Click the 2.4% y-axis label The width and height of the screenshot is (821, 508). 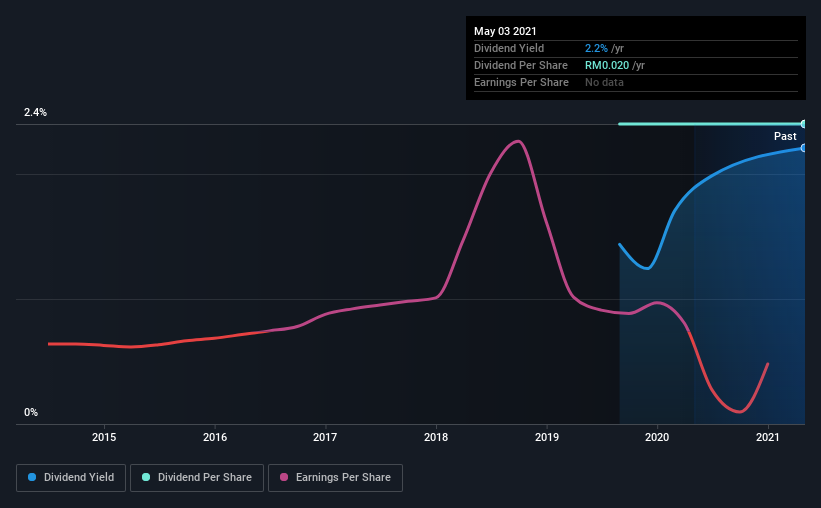(x=36, y=113)
